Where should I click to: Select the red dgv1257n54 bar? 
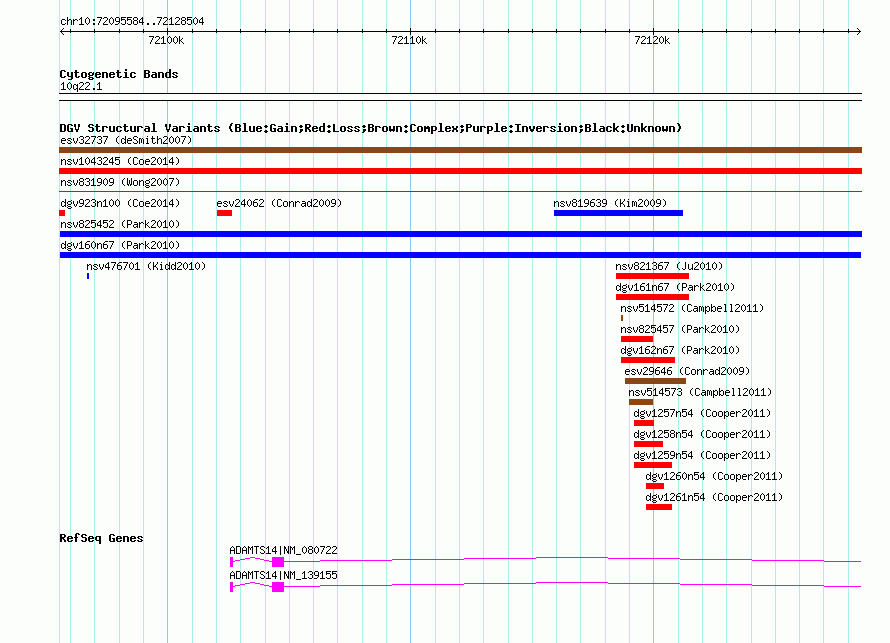[644, 423]
